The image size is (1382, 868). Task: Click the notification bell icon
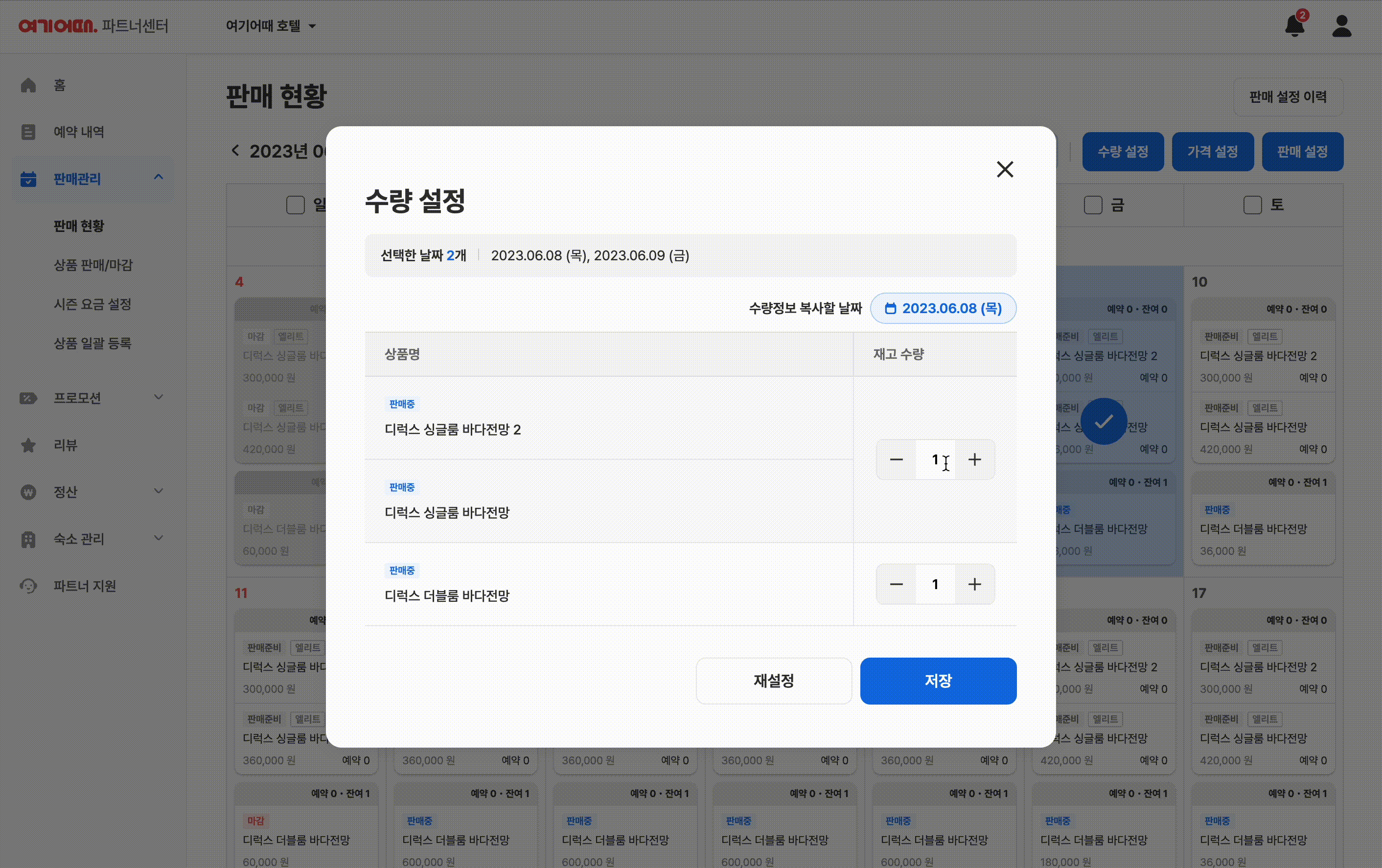tap(1294, 26)
